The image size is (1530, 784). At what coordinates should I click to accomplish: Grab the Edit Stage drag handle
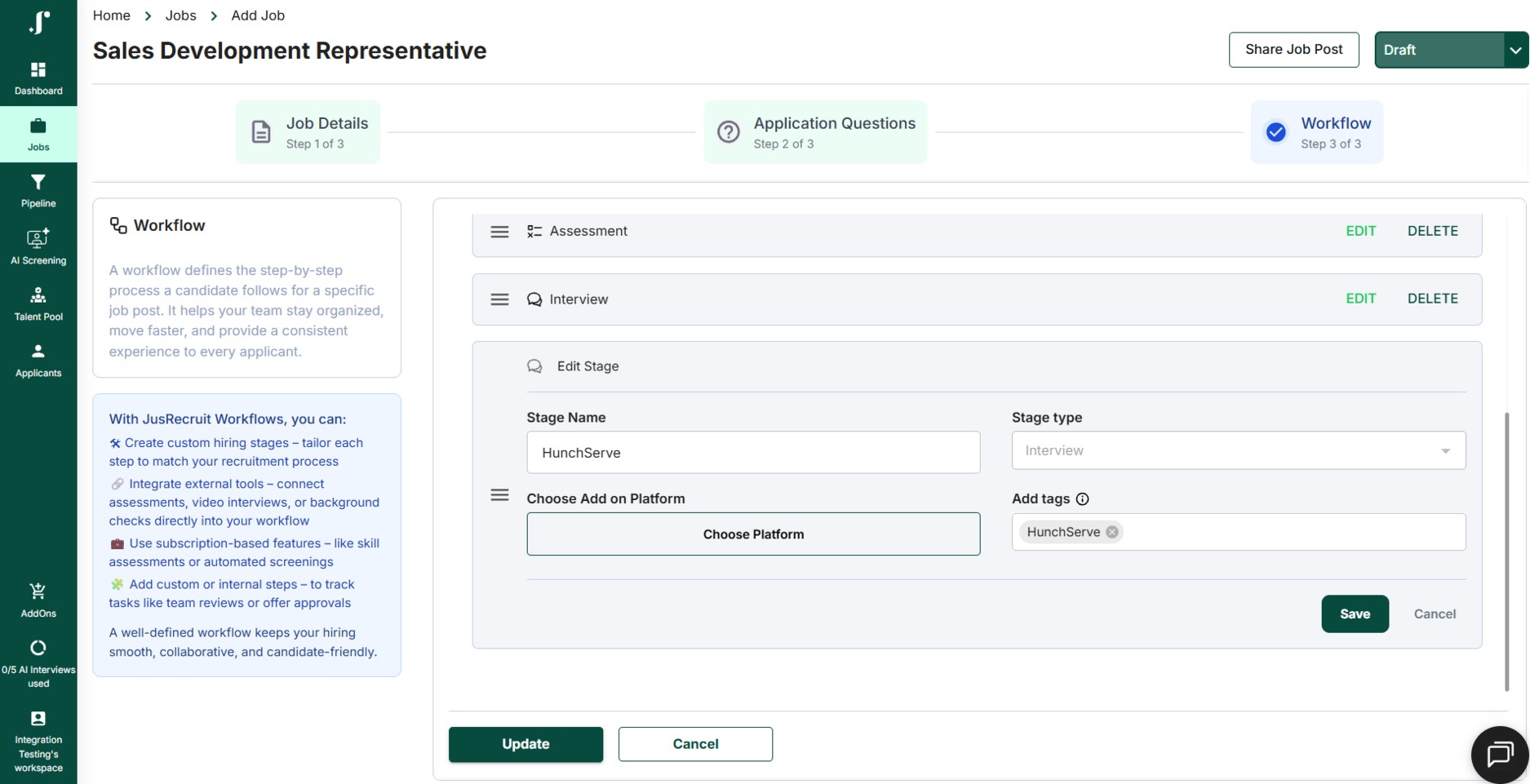pyautogui.click(x=499, y=495)
